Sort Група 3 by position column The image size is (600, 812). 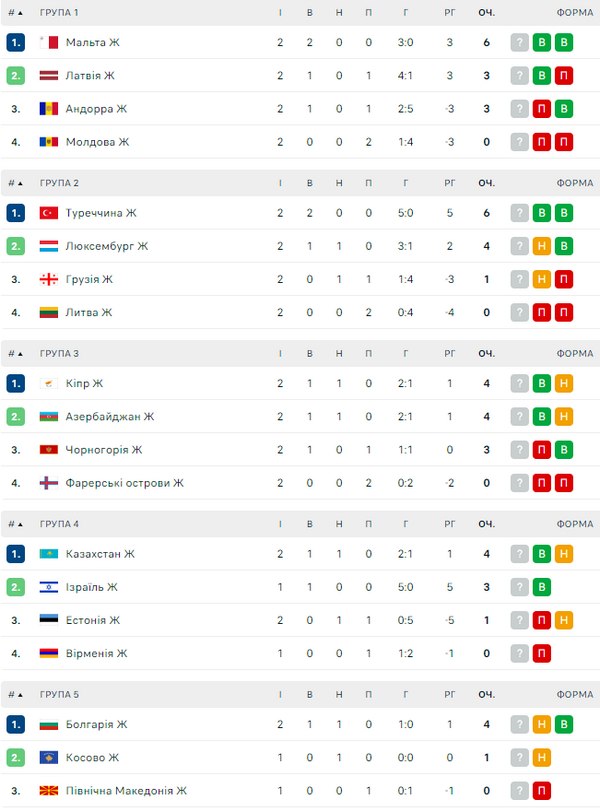click(15, 353)
